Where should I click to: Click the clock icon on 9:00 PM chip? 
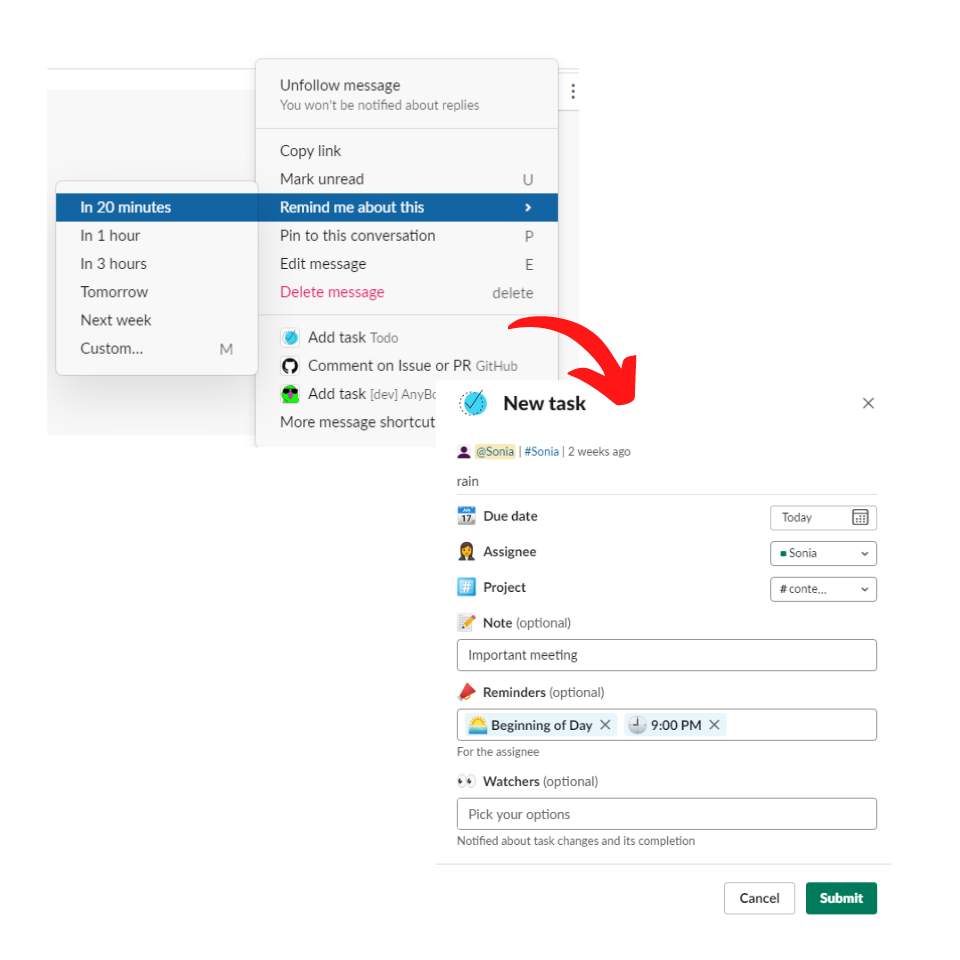tap(637, 725)
